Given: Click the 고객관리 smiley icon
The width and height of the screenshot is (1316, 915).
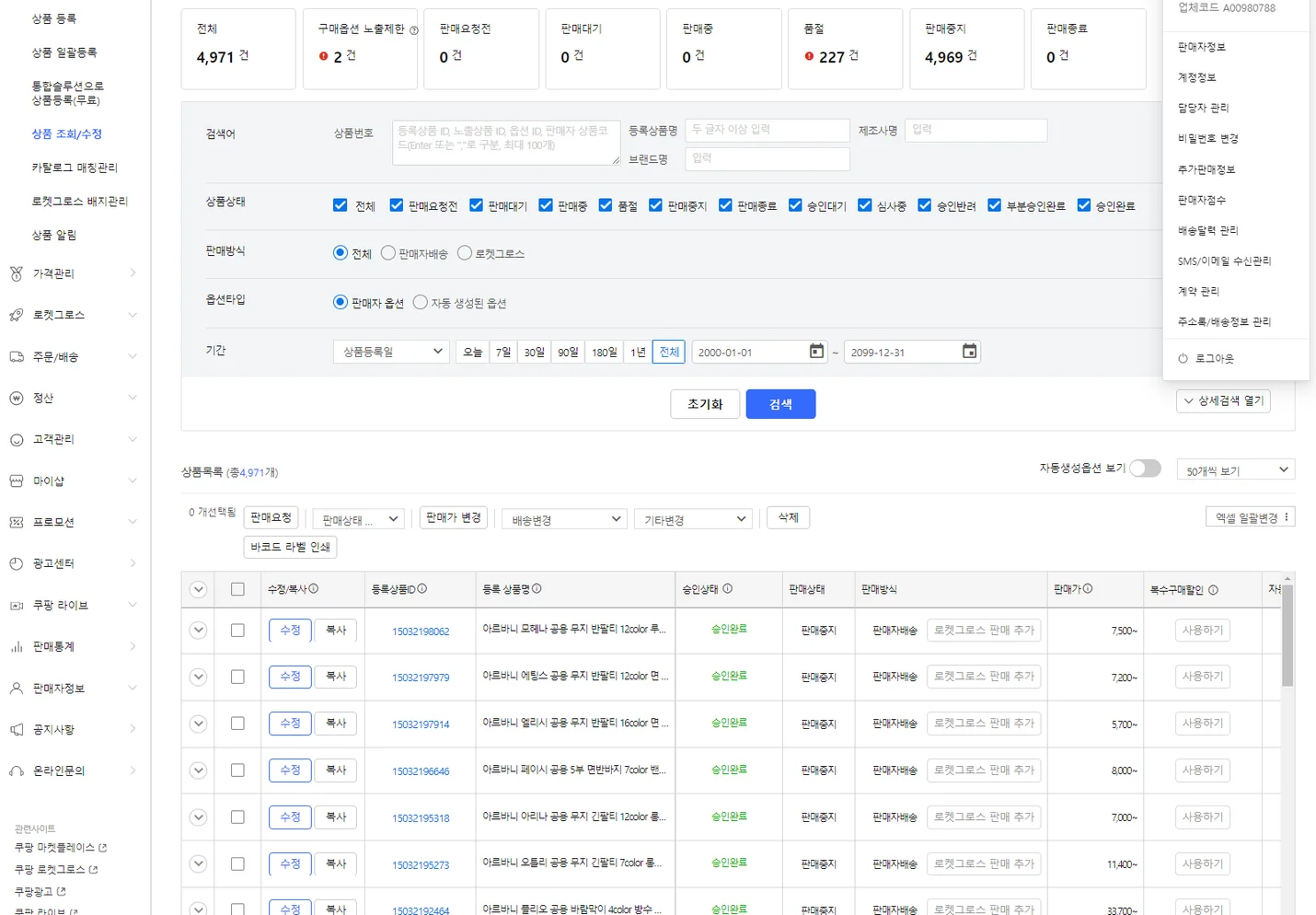Looking at the screenshot, I should pyautogui.click(x=17, y=439).
